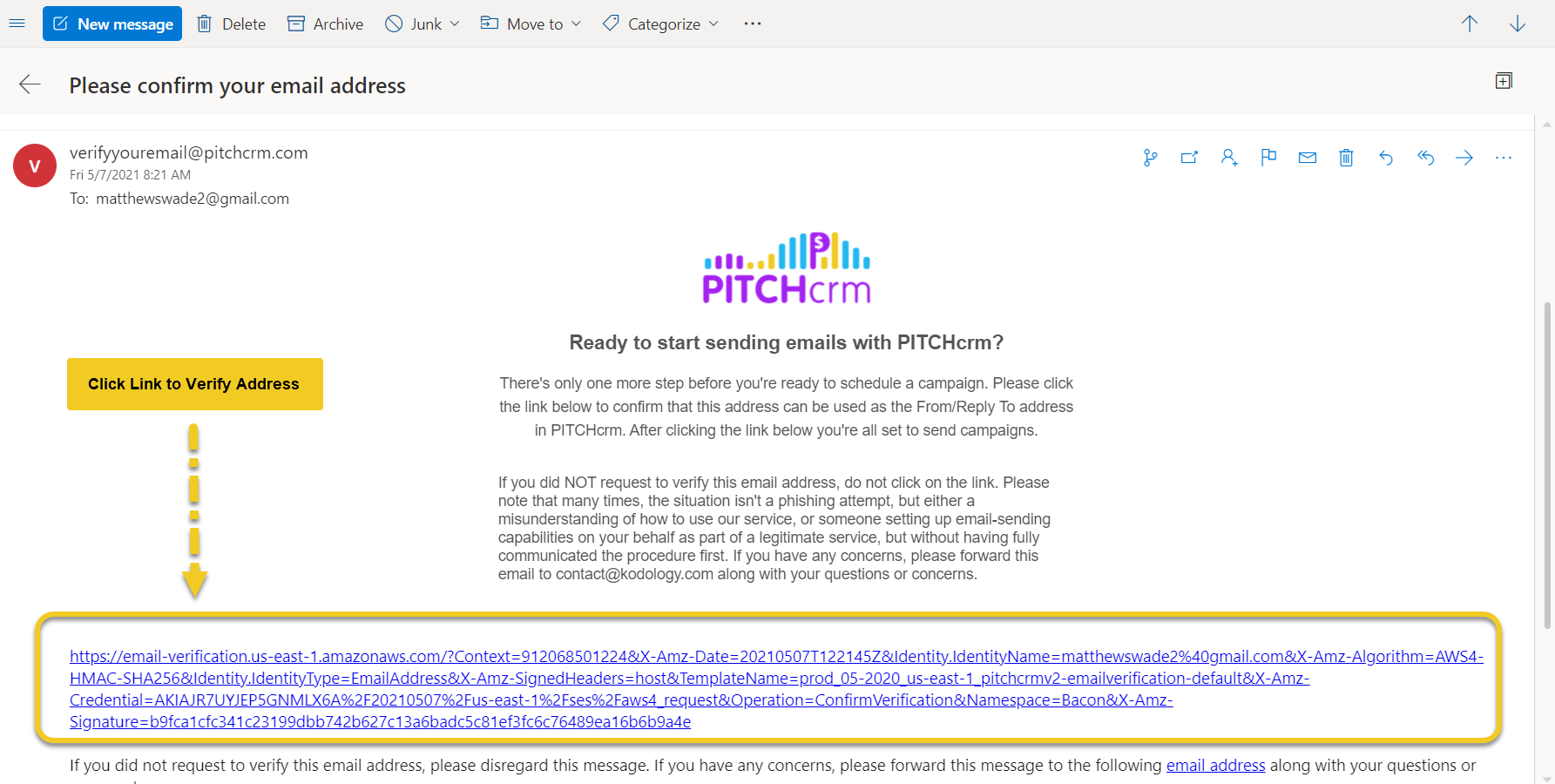Forward this email
1555x784 pixels.
point(1464,158)
